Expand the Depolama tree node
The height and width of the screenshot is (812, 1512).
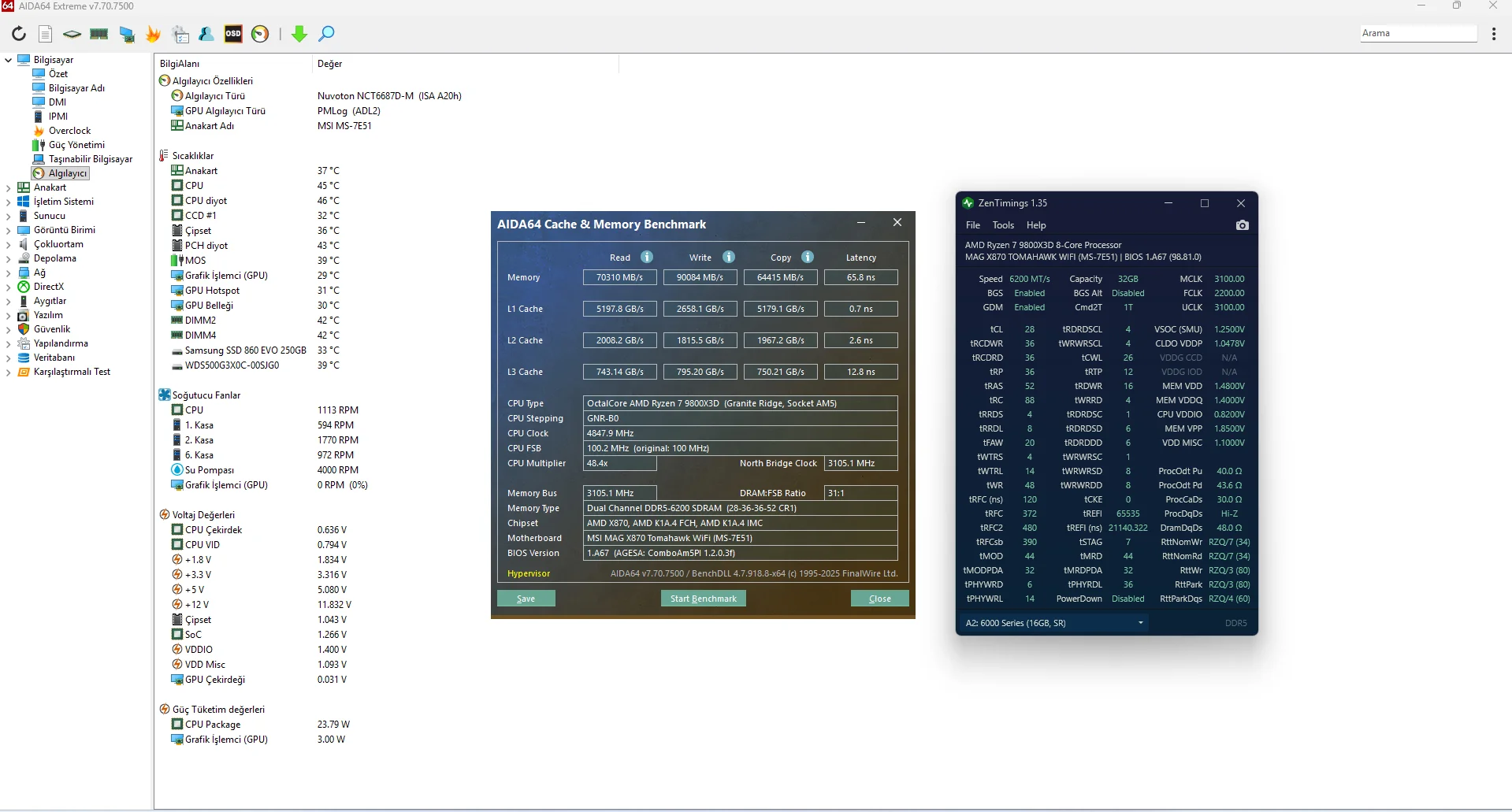9,258
